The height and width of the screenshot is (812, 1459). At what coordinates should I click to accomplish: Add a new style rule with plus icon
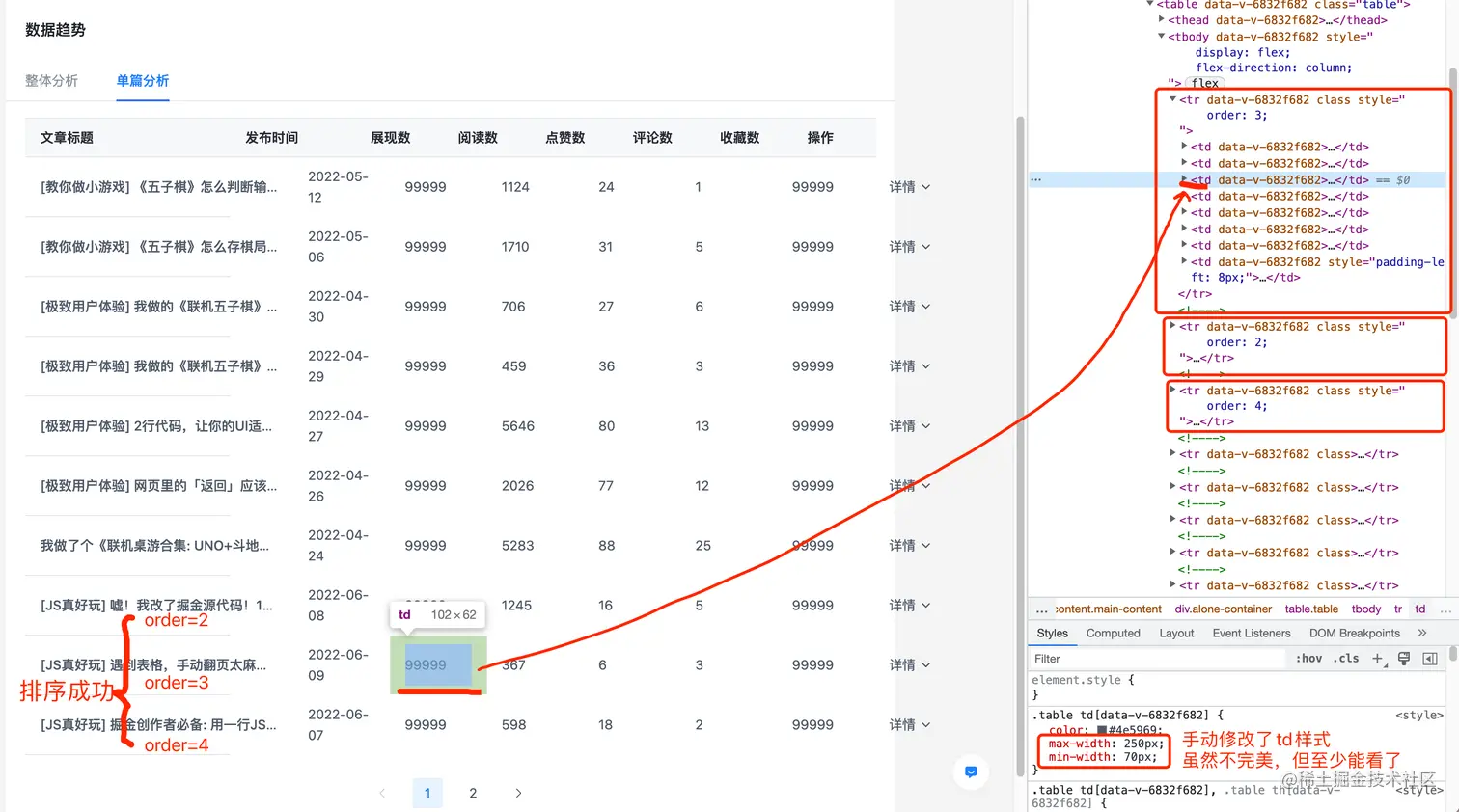coord(1378,659)
